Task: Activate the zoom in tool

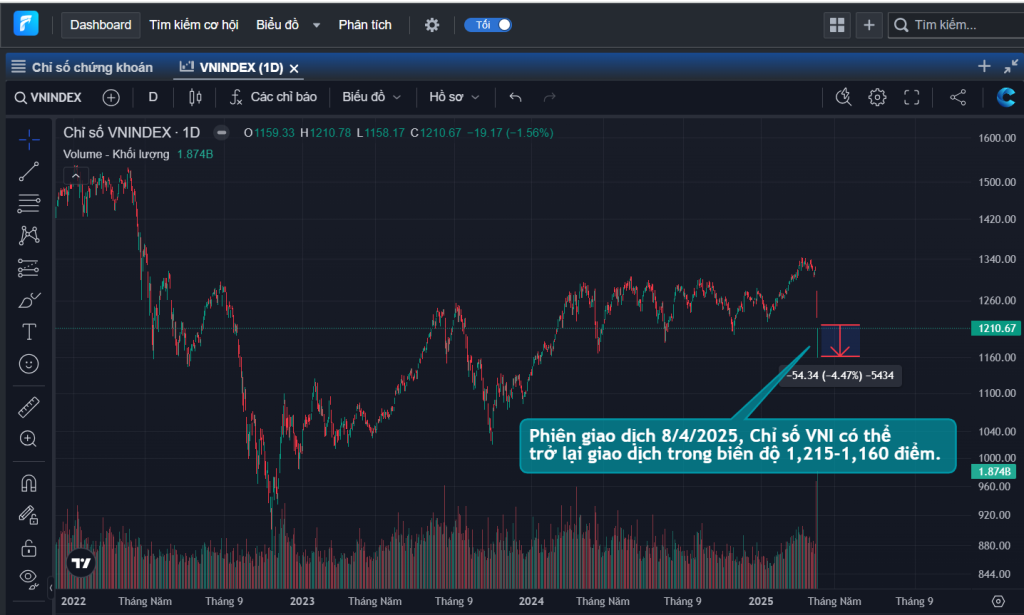Action: pyautogui.click(x=29, y=439)
